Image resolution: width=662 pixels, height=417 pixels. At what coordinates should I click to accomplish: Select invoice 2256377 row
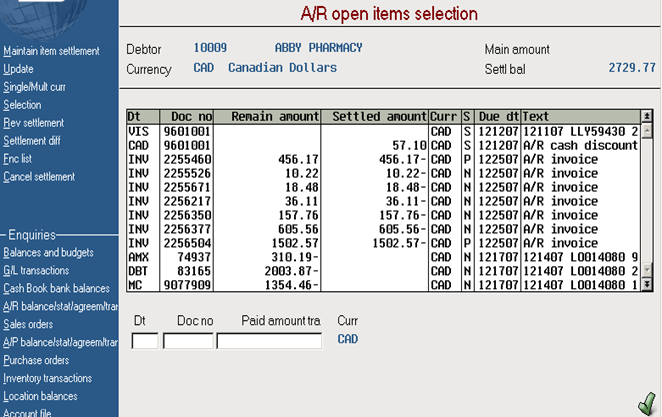(x=383, y=229)
